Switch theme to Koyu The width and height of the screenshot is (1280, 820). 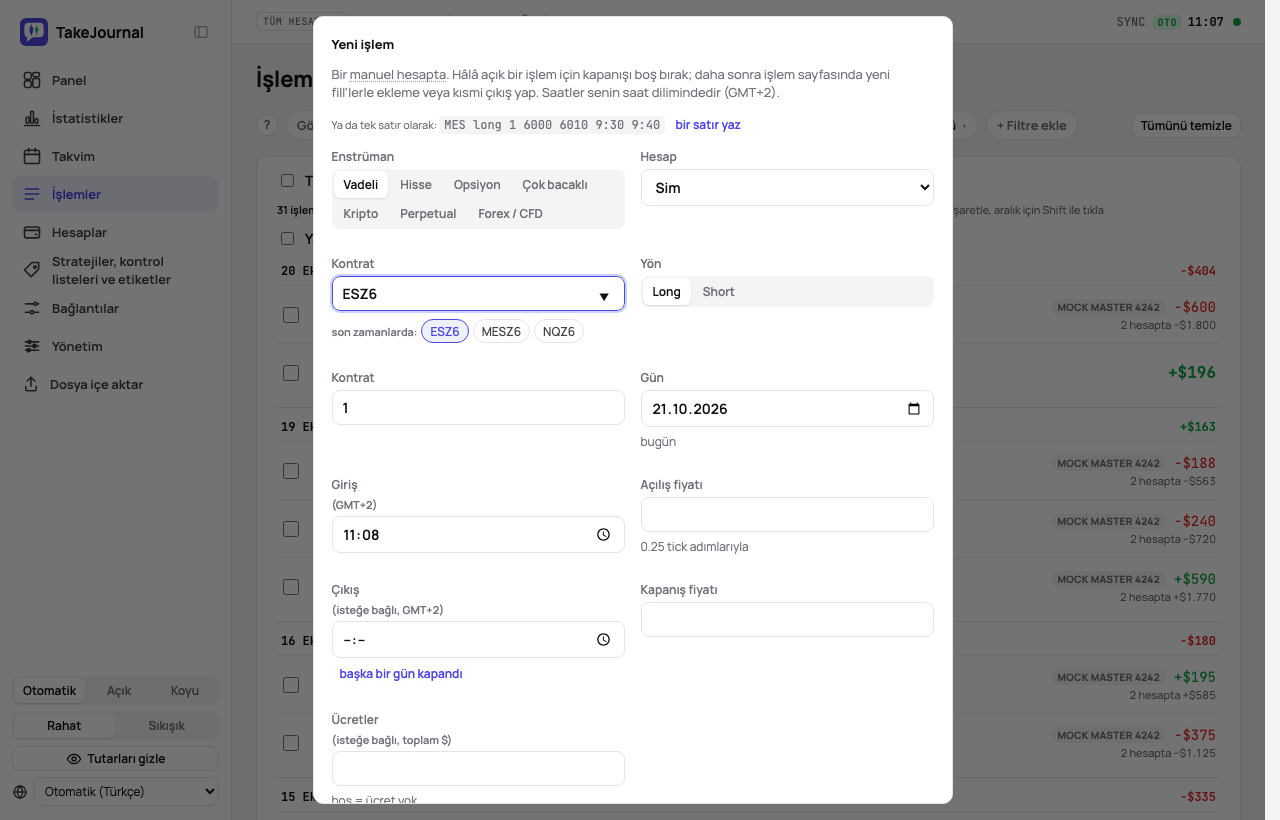pos(185,690)
